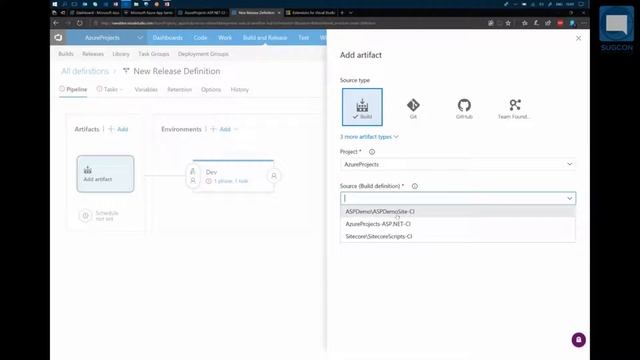The height and width of the screenshot is (360, 640).
Task: Open the Build and Release hub
Action: pyautogui.click(x=265, y=38)
